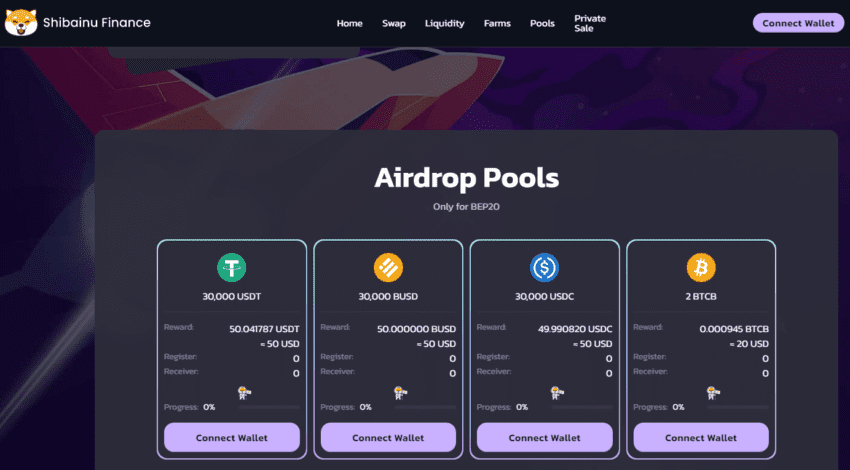850x470 pixels.
Task: Click the blue USDC coin icon
Action: click(544, 267)
